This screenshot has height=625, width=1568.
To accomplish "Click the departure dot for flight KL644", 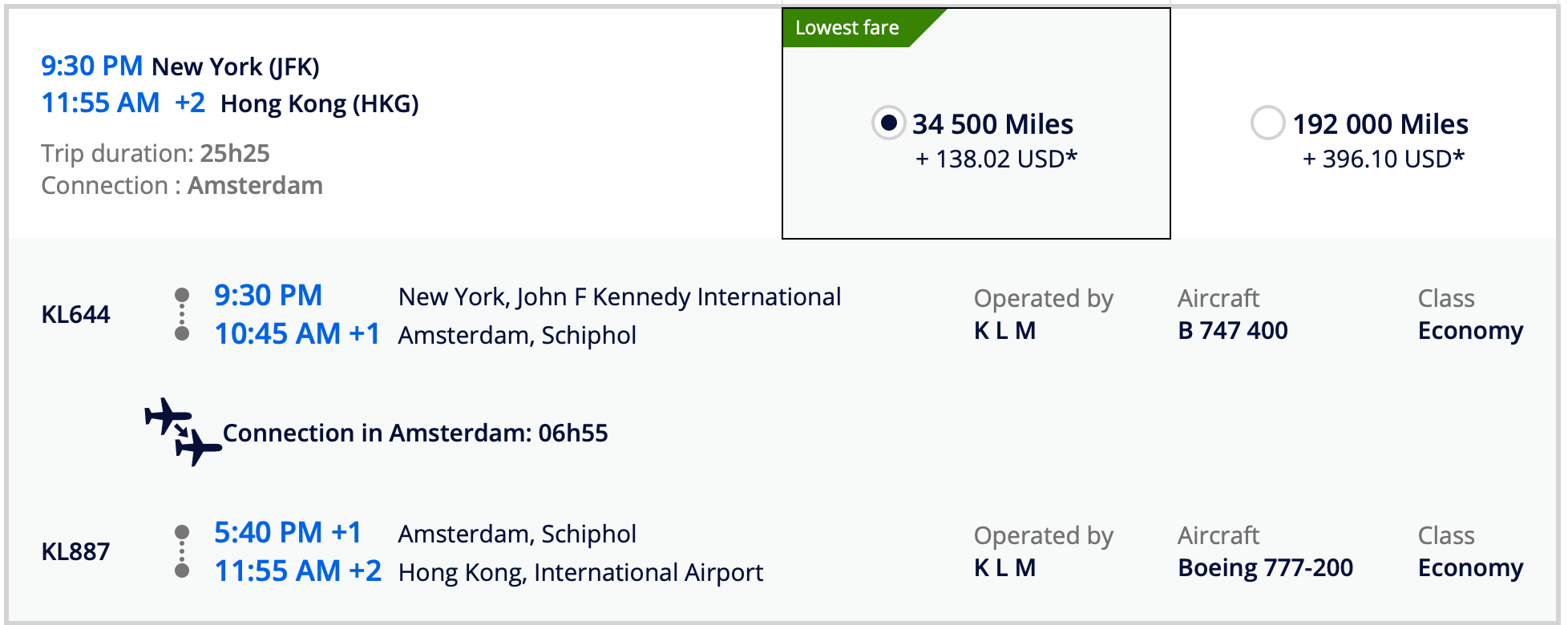I will tap(181, 295).
